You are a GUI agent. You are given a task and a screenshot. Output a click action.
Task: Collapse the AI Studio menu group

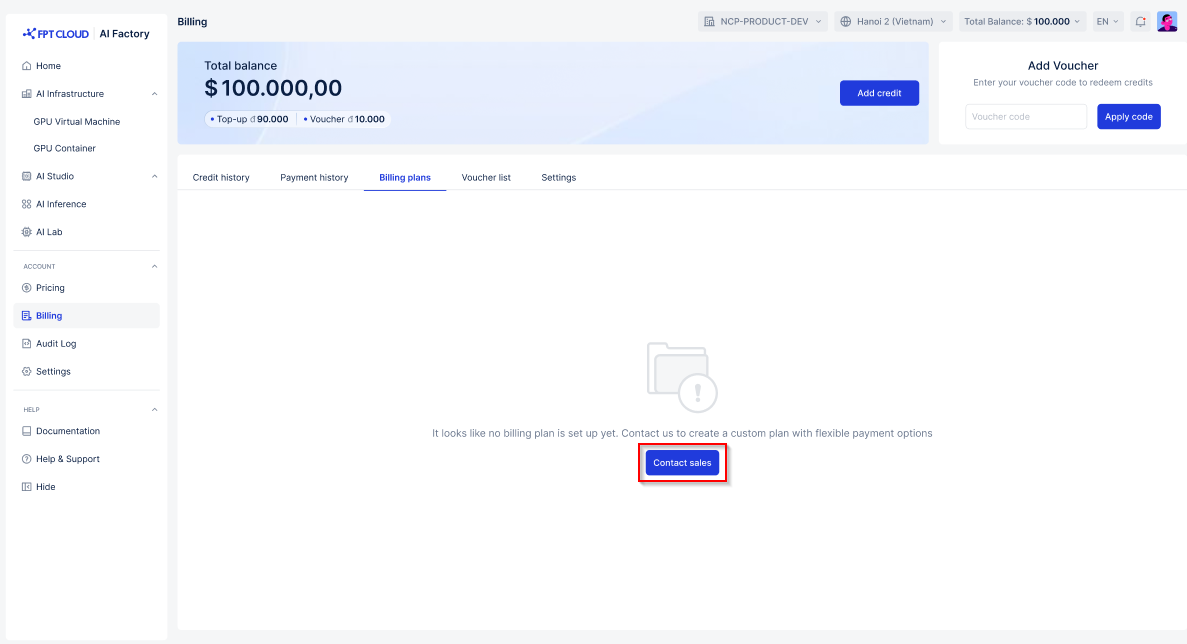pyautogui.click(x=154, y=176)
